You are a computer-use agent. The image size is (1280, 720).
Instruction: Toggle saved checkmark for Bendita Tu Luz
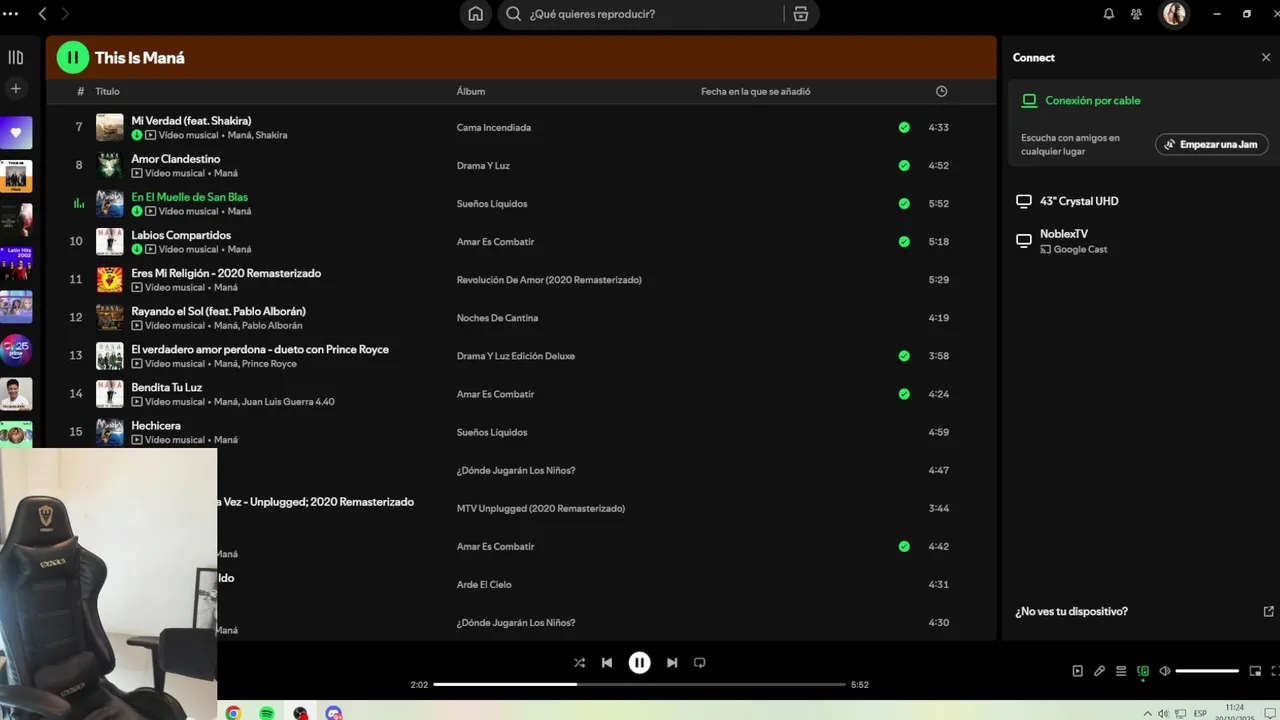904,394
